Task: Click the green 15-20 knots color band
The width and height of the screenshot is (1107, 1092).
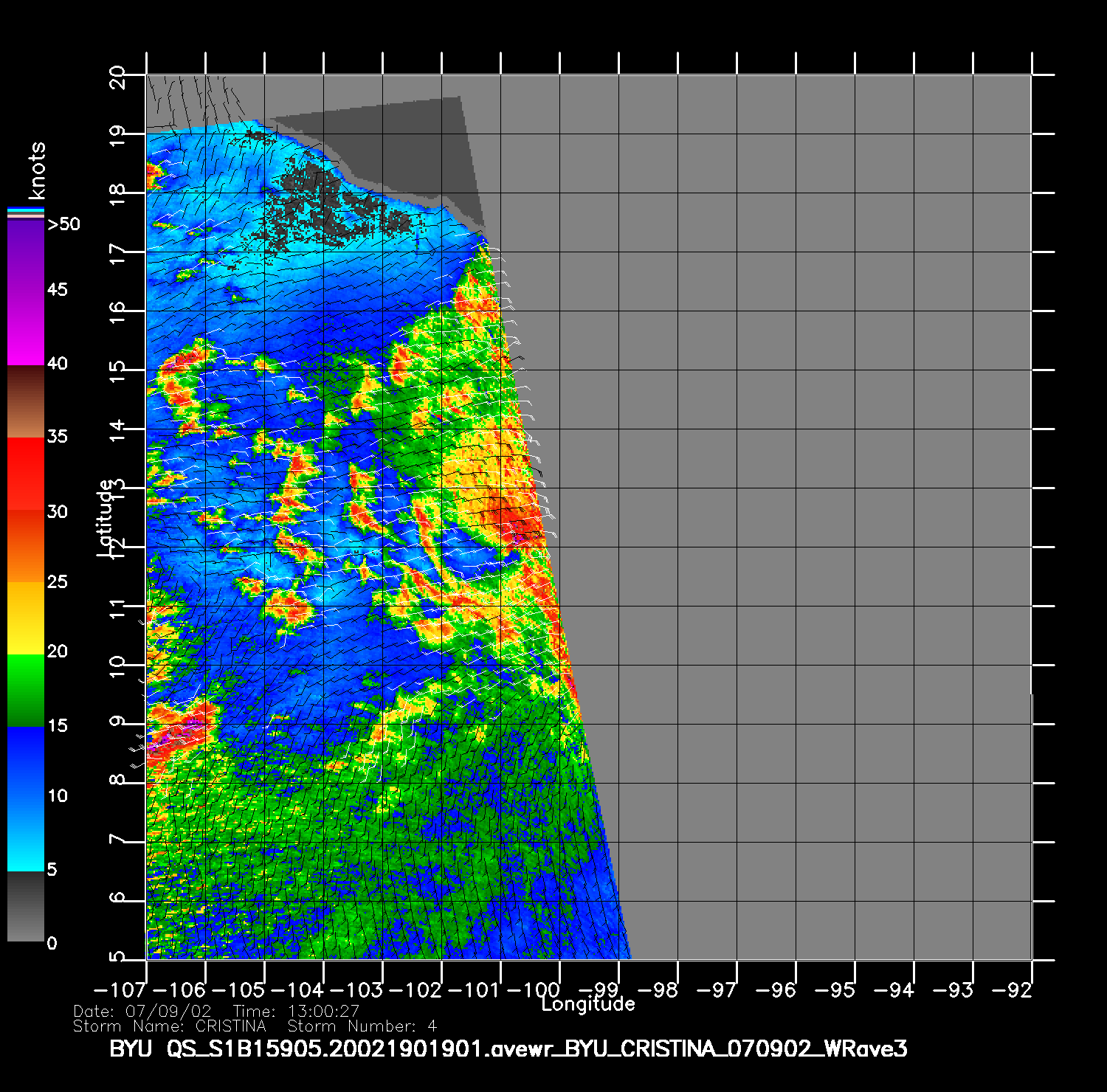Action: pos(25,690)
